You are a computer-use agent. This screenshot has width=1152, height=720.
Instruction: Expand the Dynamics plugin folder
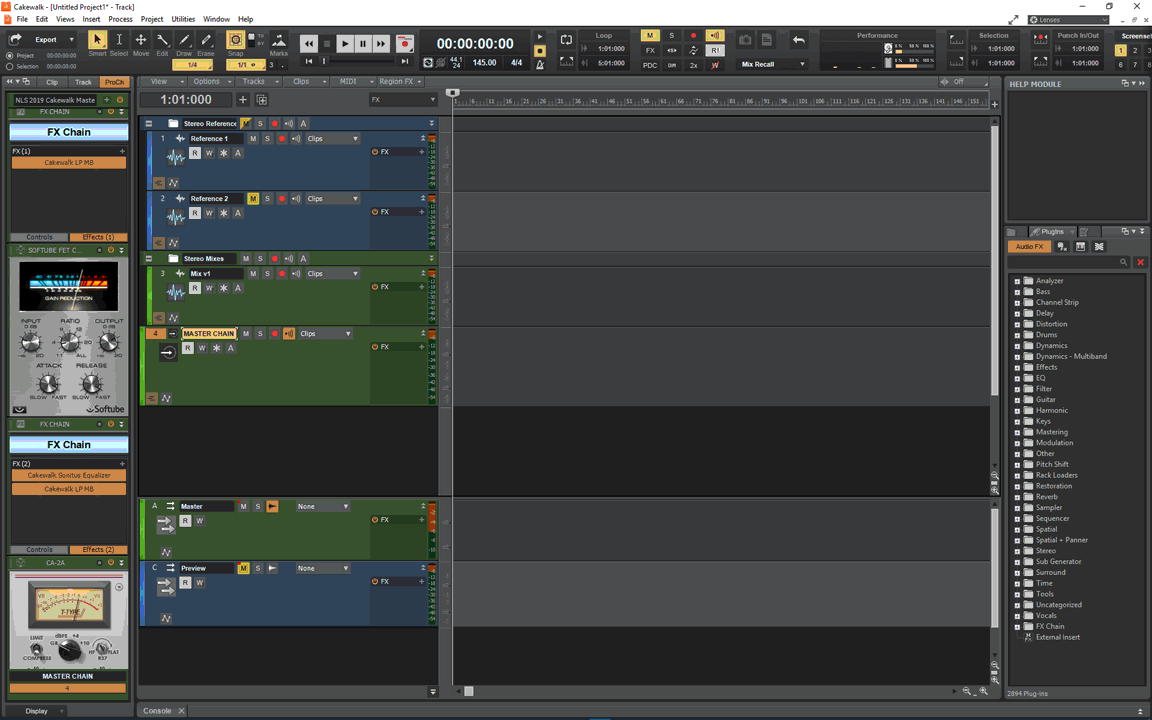(1018, 346)
